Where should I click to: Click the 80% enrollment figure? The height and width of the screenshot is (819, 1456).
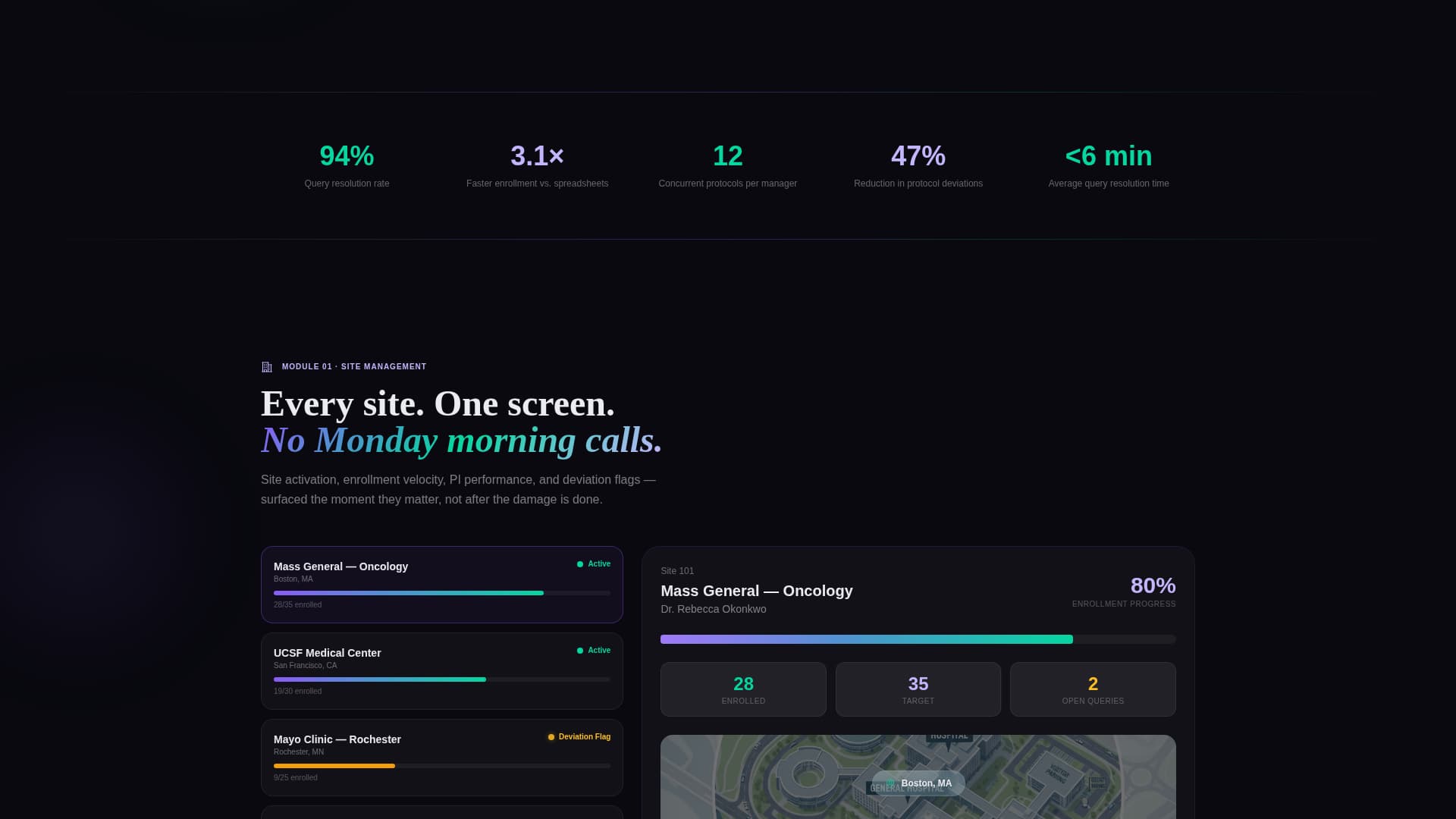pyautogui.click(x=1153, y=585)
